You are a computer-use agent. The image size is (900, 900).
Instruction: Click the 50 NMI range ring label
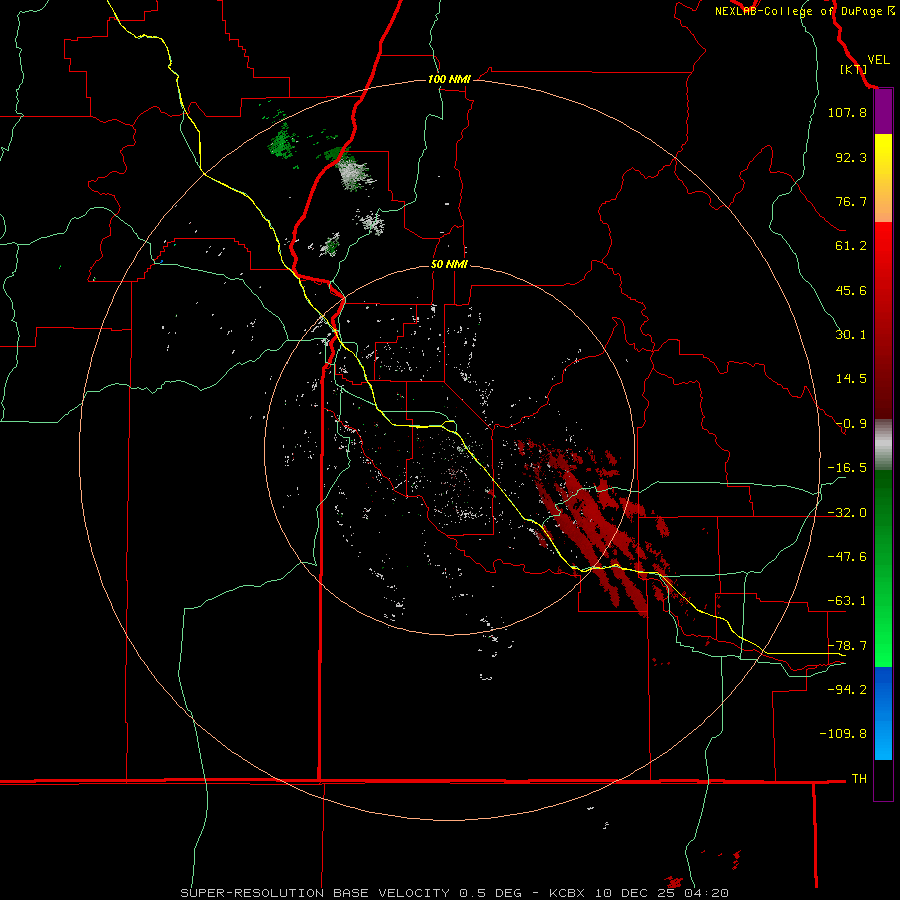pos(449,265)
